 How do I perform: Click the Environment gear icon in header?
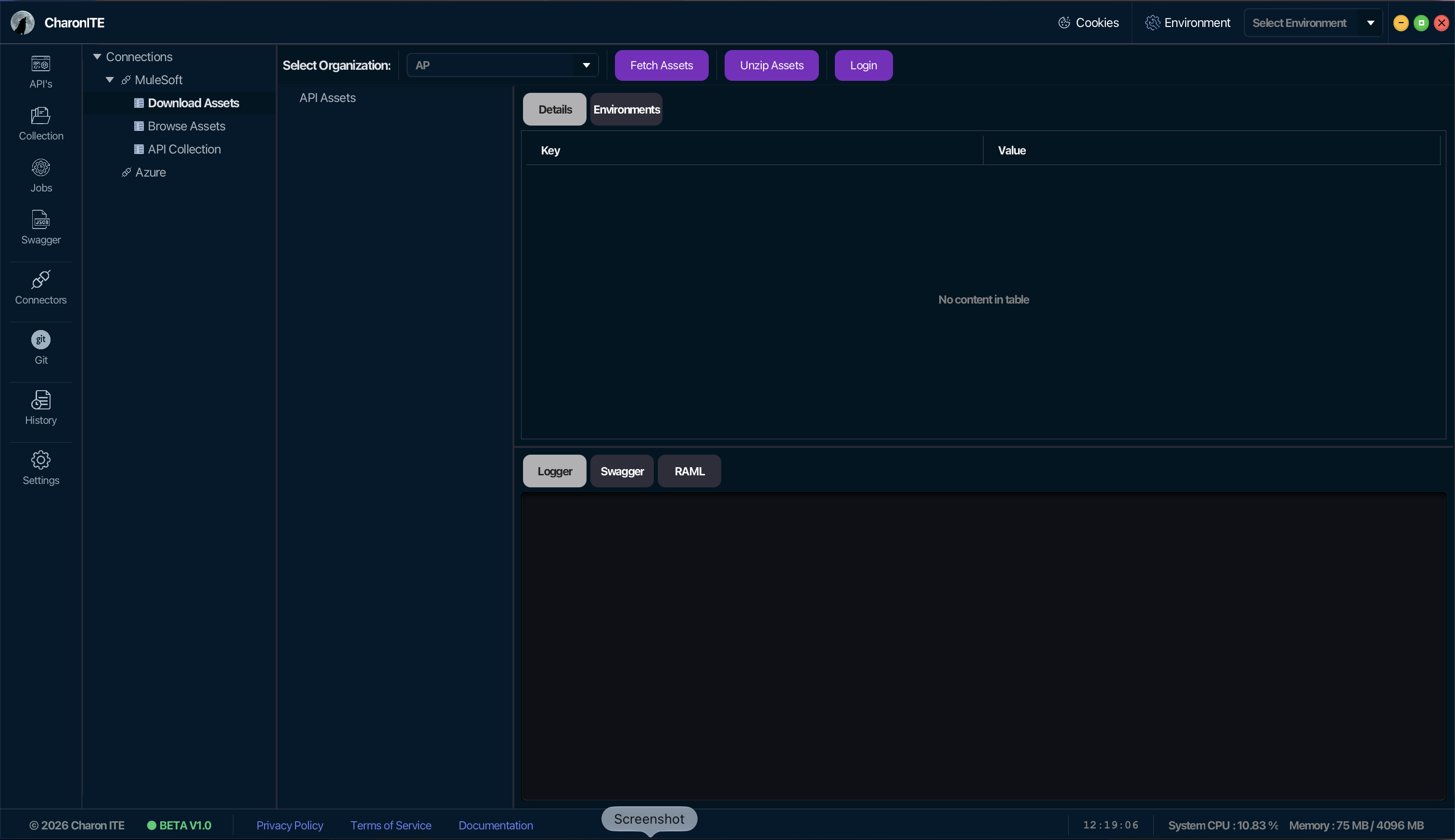1152,23
